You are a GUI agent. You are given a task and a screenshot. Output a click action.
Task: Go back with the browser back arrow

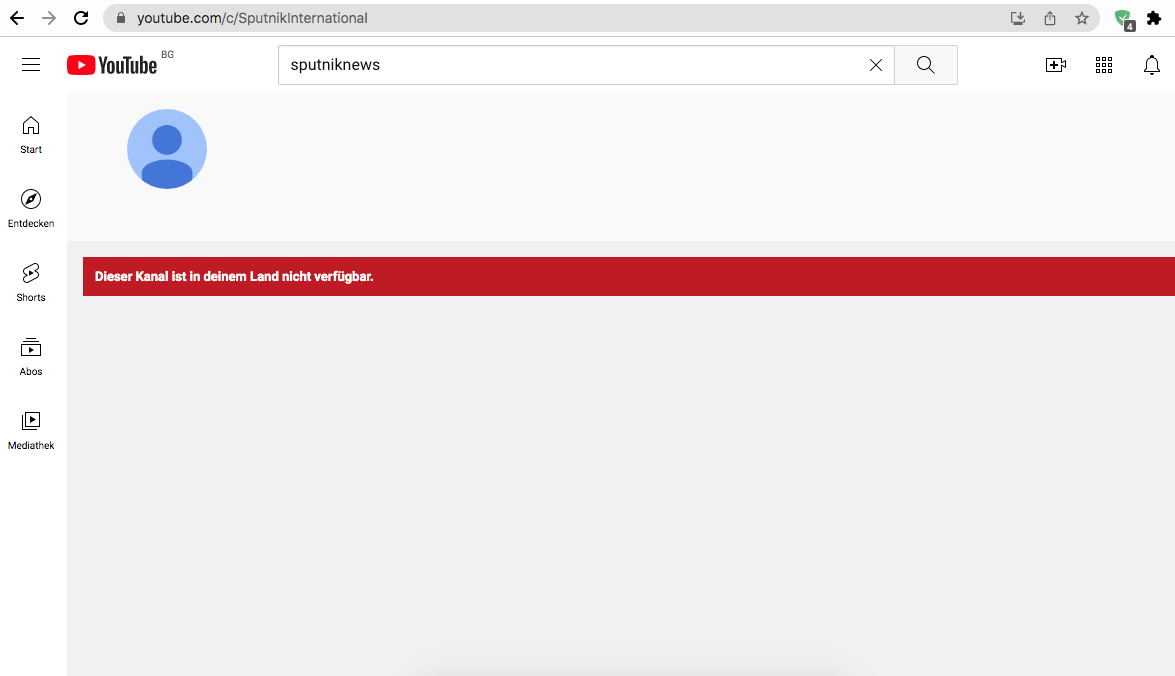click(x=16, y=18)
